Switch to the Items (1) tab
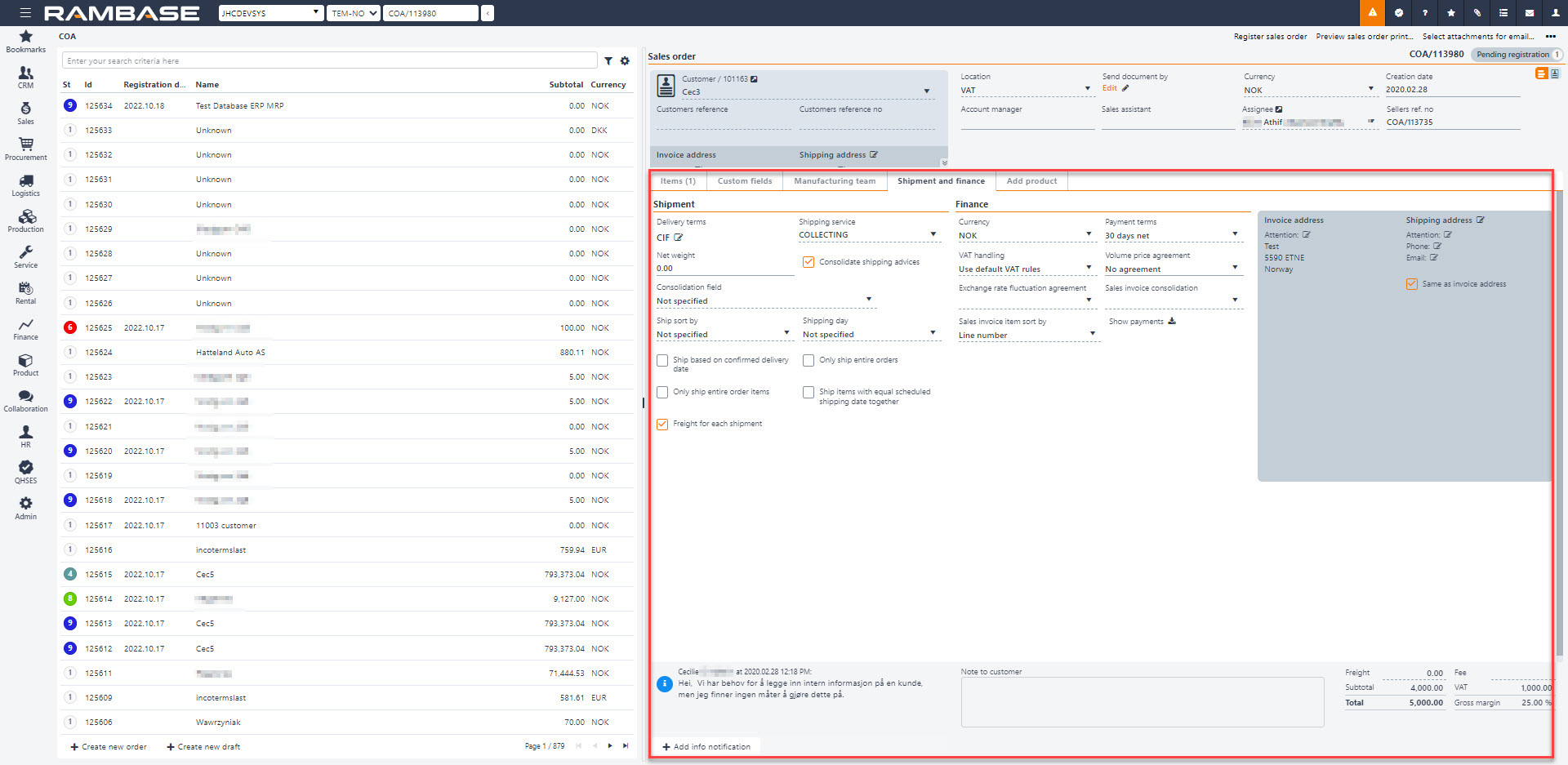Image resolution: width=1568 pixels, height=765 pixels. click(678, 181)
